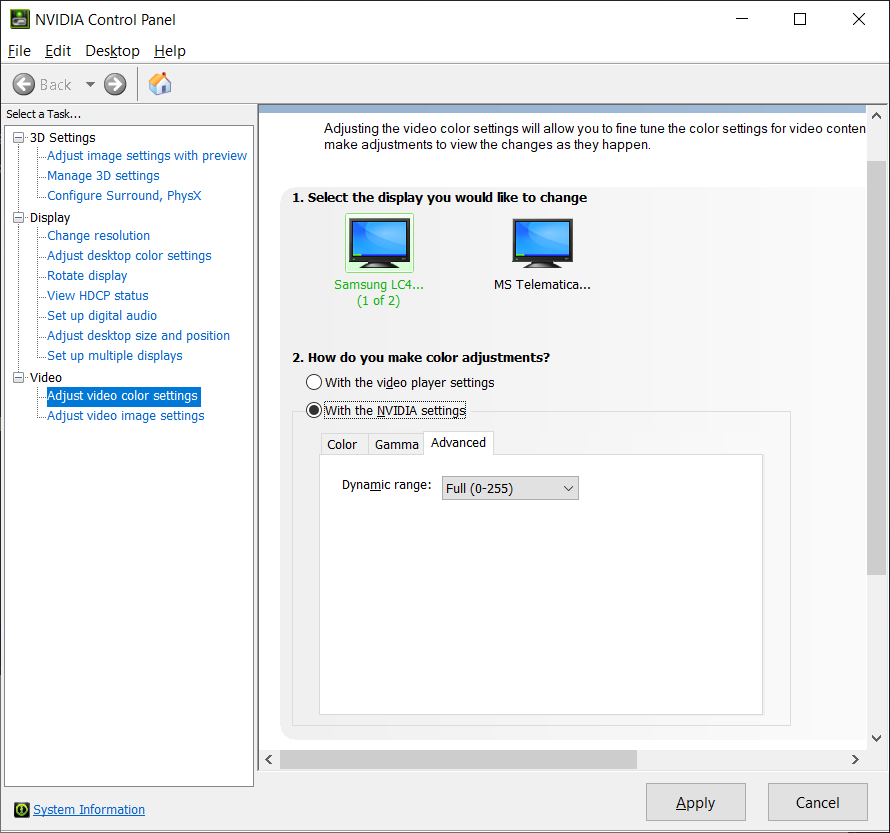Open Adjust desktop size and position

pyautogui.click(x=138, y=335)
